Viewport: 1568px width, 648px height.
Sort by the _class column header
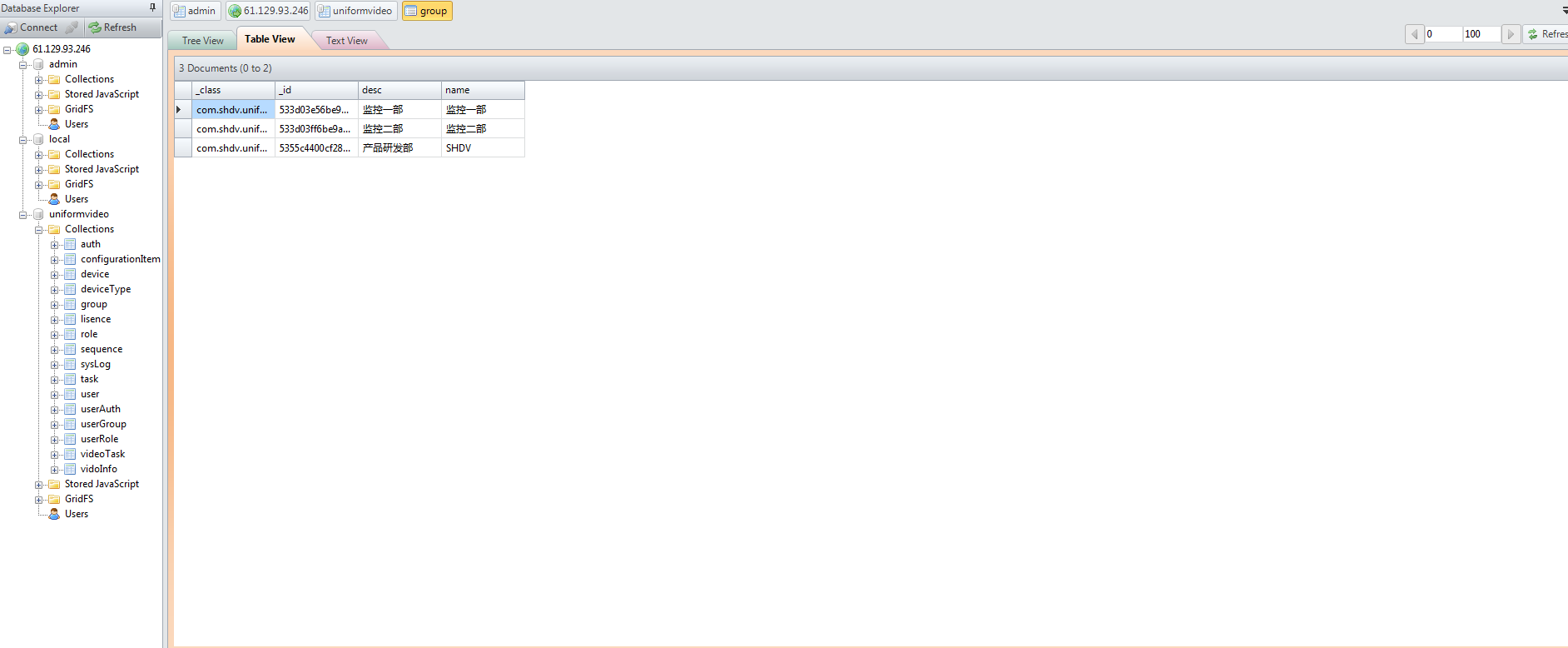[x=233, y=90]
